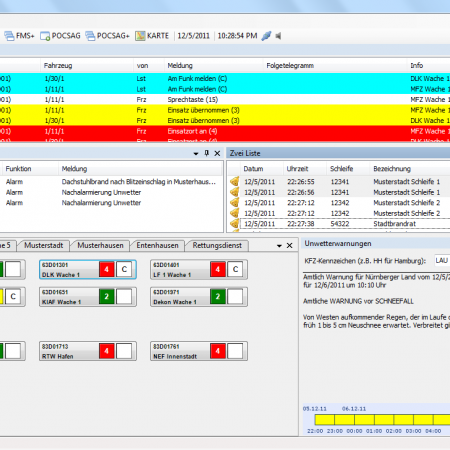This screenshot has width=450, height=450.
Task: Select the NEF Innenstadt vehicle tile
Action: (199, 351)
